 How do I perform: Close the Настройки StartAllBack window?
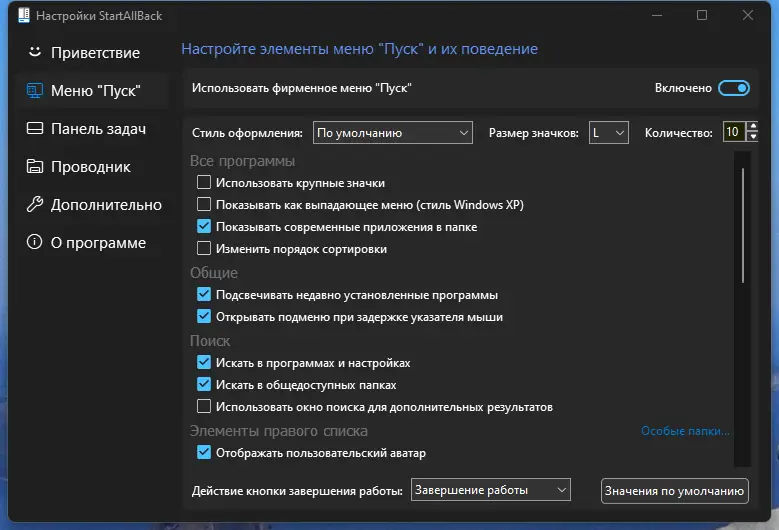(748, 15)
